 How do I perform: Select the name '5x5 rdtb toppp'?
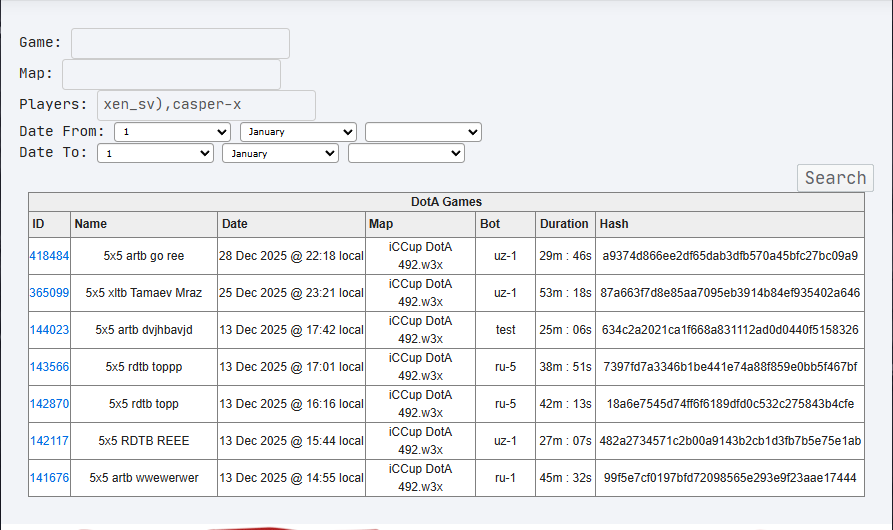[x=144, y=367]
